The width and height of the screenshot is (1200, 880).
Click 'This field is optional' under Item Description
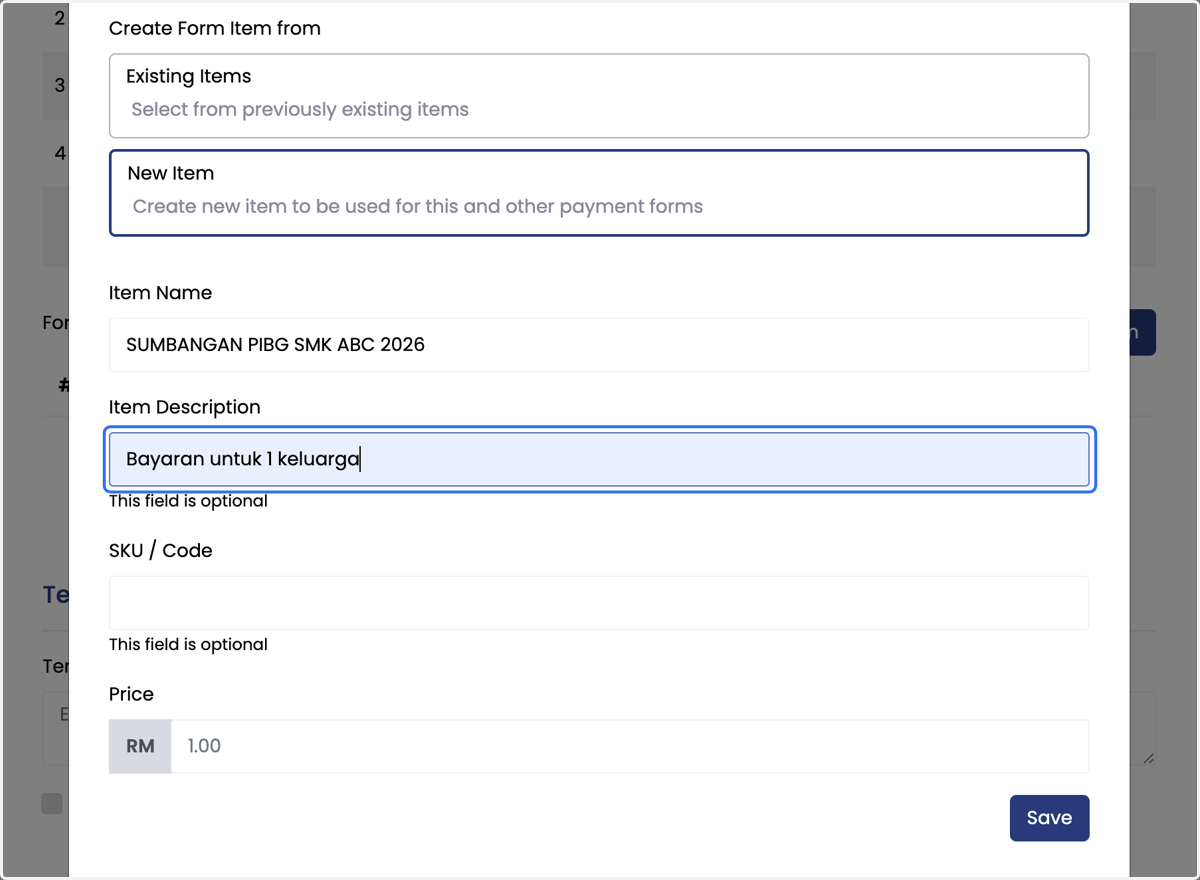188,501
